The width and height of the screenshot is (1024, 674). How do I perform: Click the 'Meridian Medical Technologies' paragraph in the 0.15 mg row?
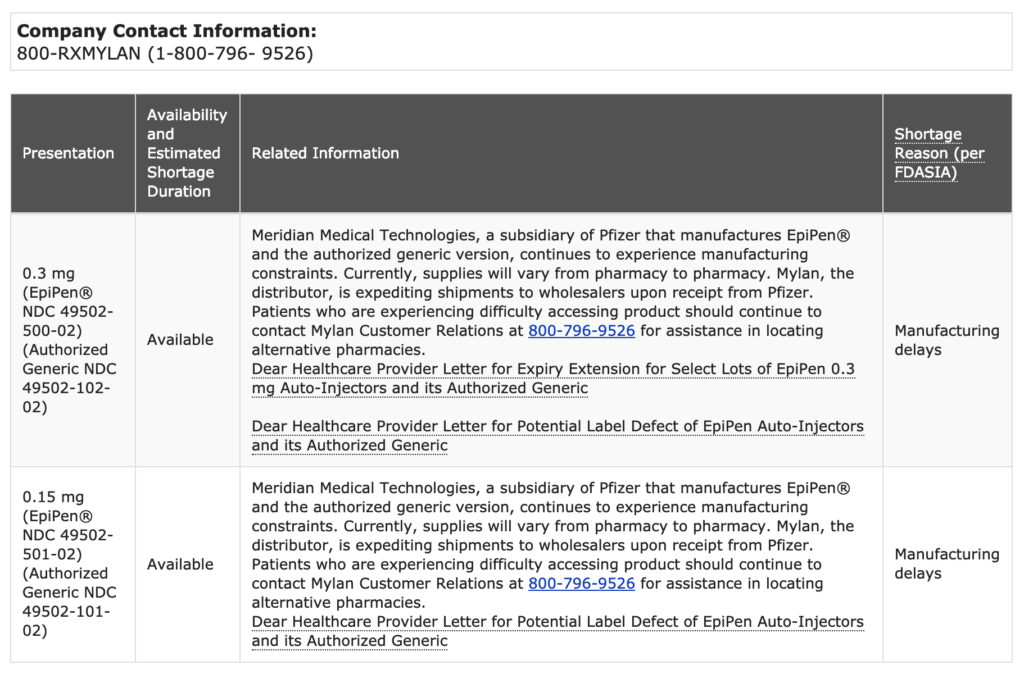coord(552,545)
